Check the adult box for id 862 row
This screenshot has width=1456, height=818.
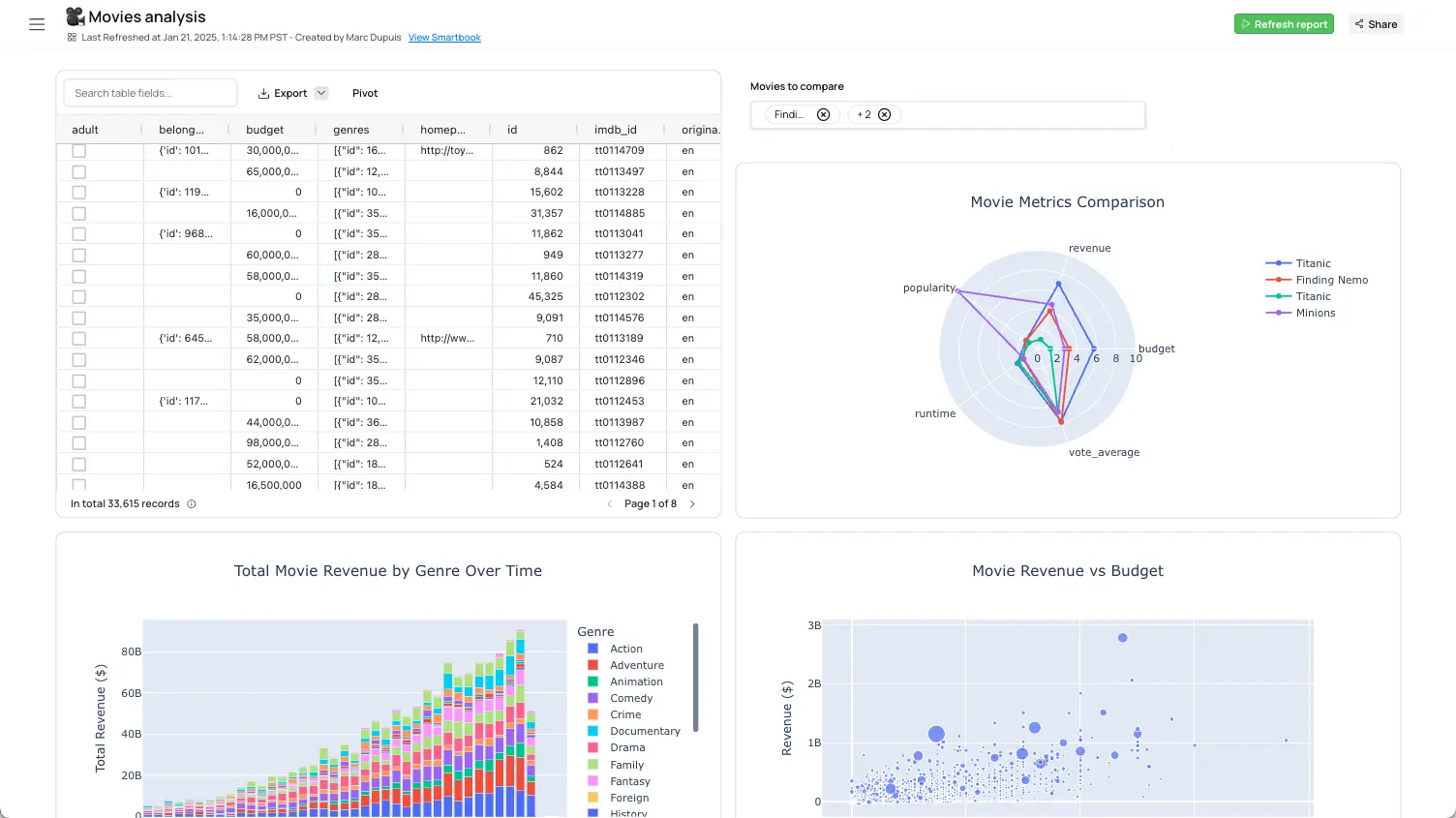[79, 151]
